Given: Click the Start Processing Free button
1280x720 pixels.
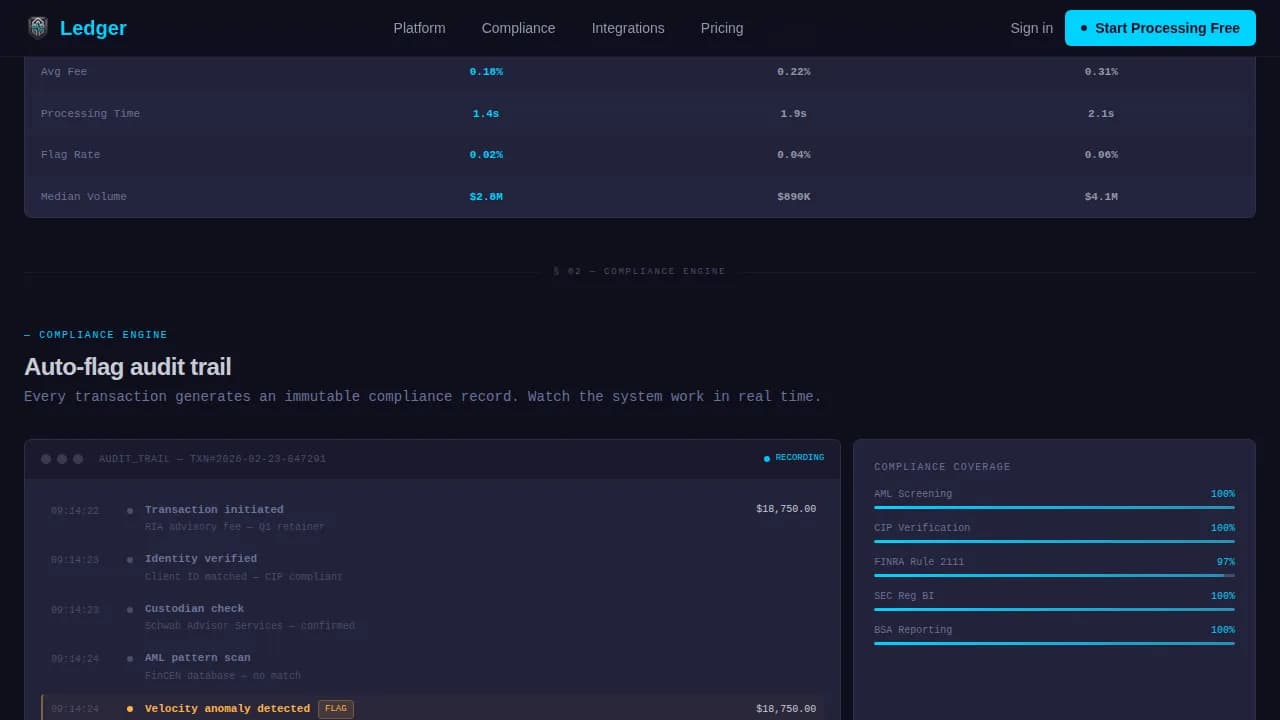Looking at the screenshot, I should (1160, 28).
